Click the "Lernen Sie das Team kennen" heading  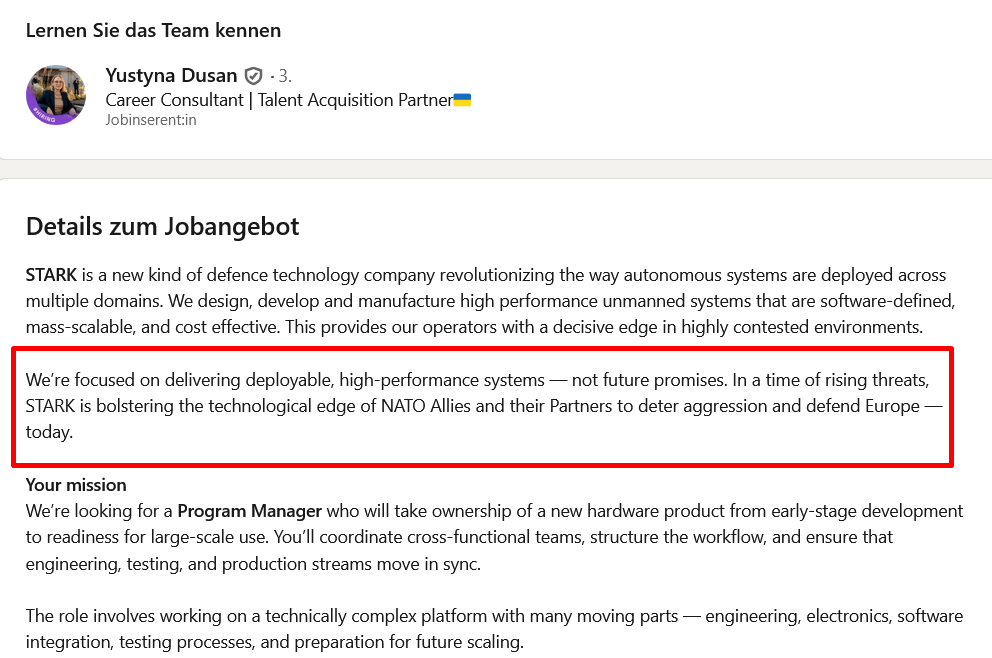pyautogui.click(x=153, y=30)
